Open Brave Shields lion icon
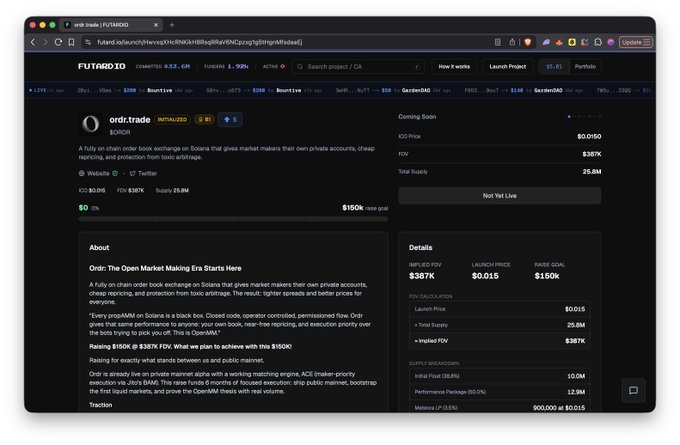This screenshot has height=445, width=680. (x=528, y=42)
